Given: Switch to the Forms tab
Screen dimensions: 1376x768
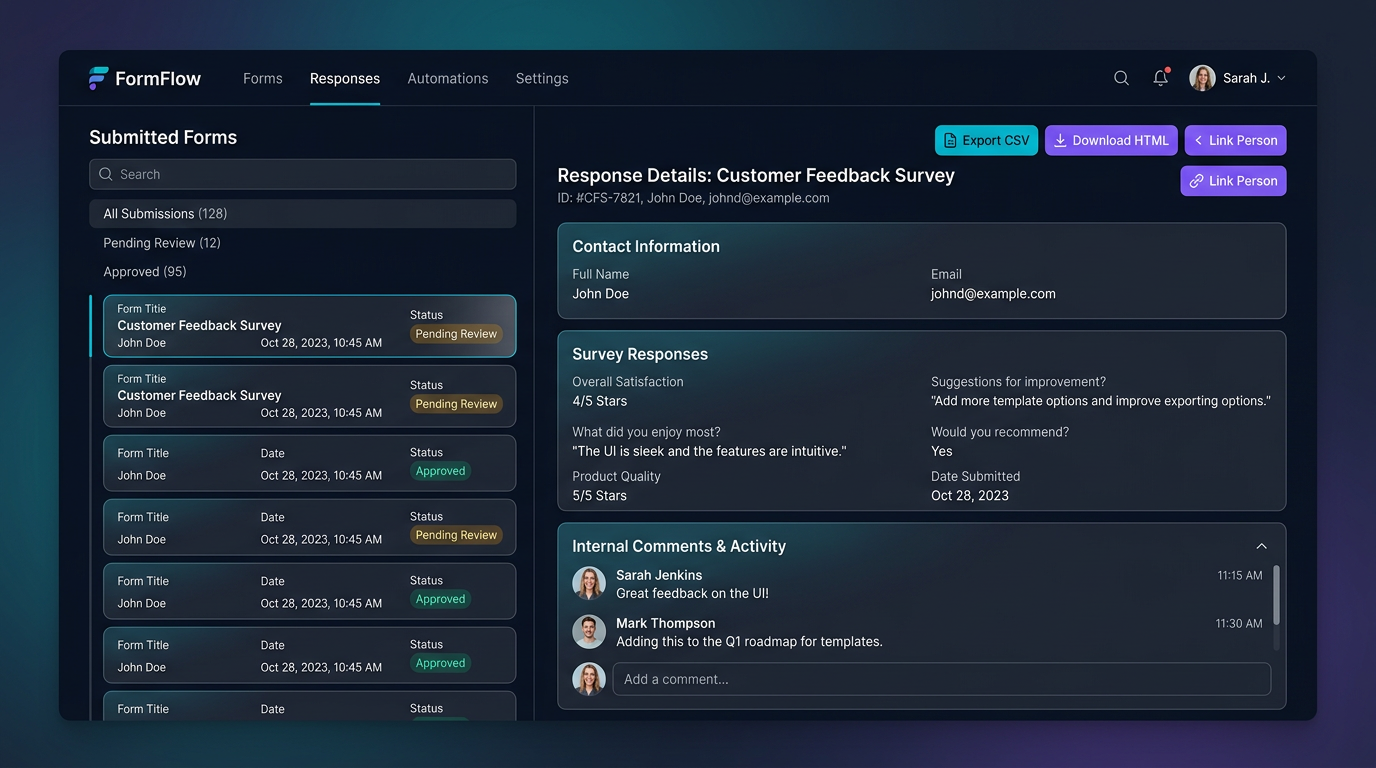Looking at the screenshot, I should coord(263,78).
